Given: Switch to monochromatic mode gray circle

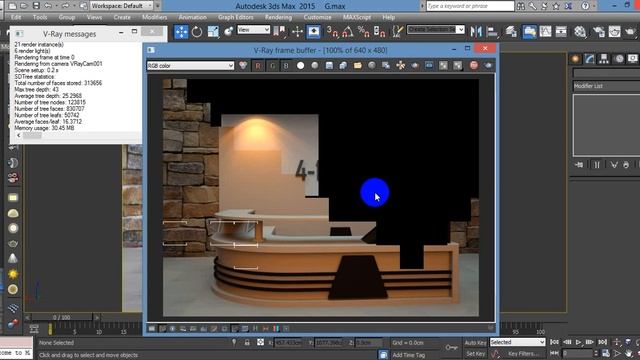Looking at the screenshot, I should [x=315, y=65].
